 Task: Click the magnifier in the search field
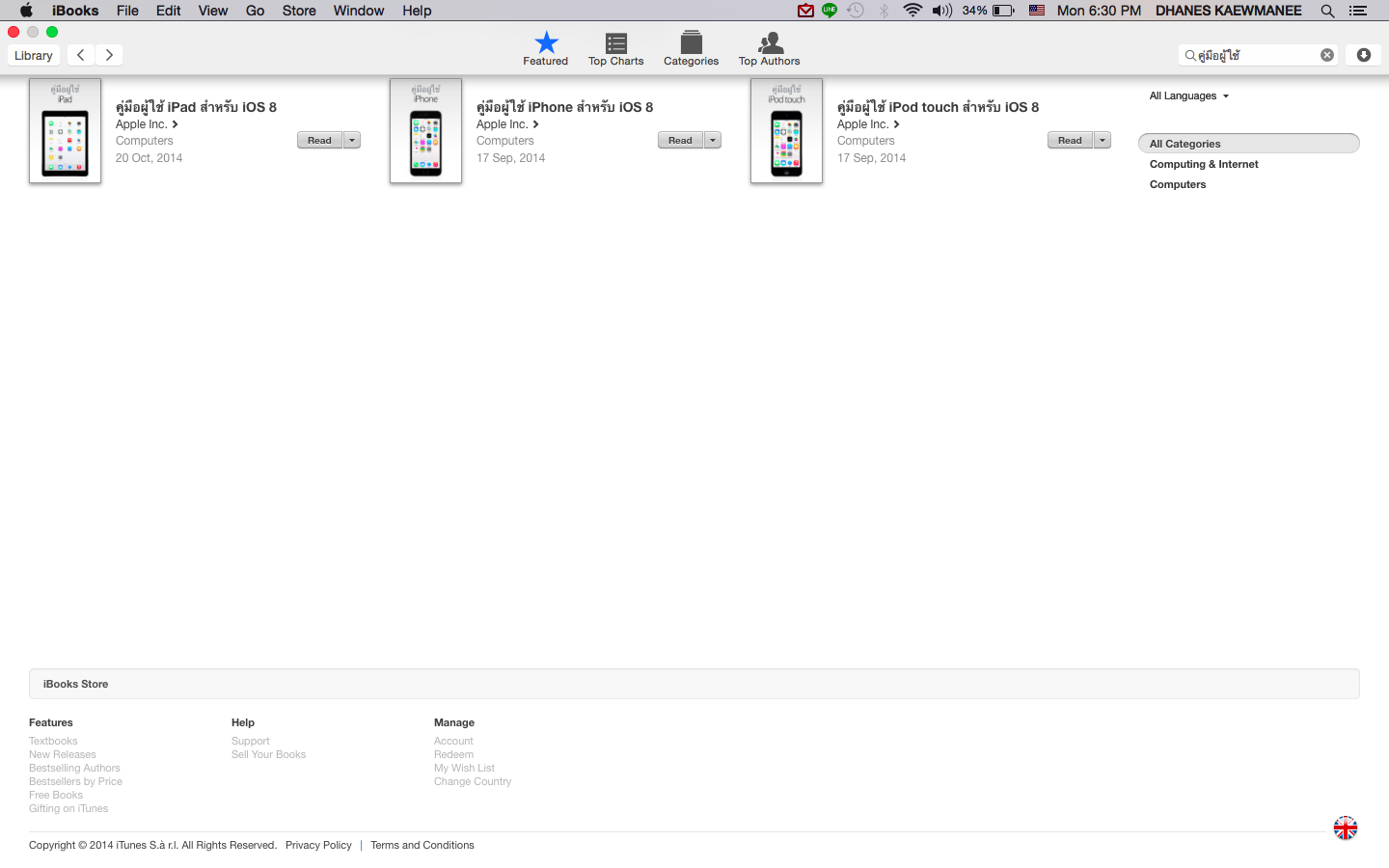pos(1190,55)
